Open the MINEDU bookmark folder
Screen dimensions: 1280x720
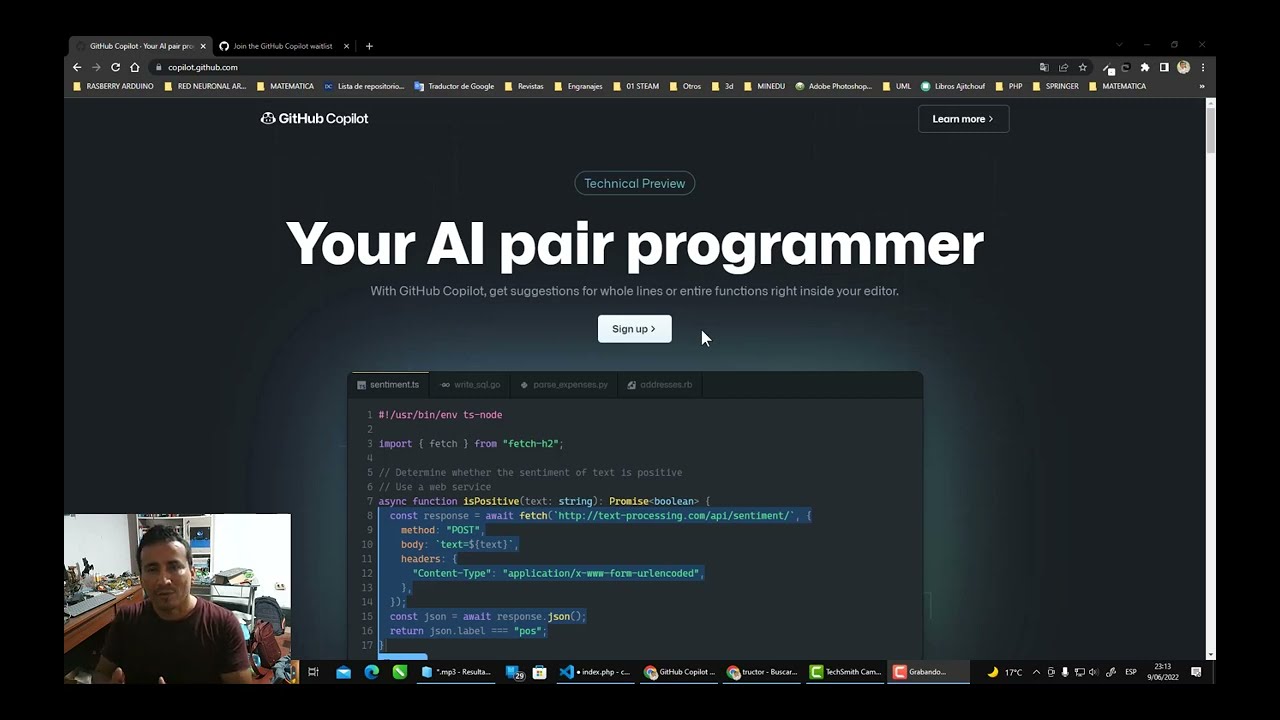click(764, 86)
